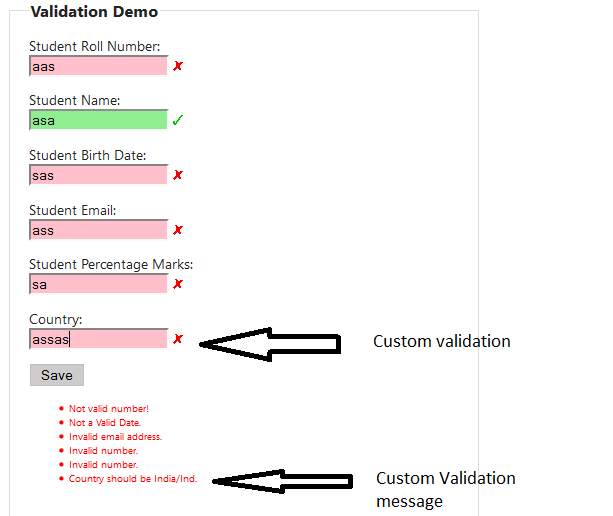613x516 pixels.
Task: Click green checkmark beside Student Name field
Action: 178,121
